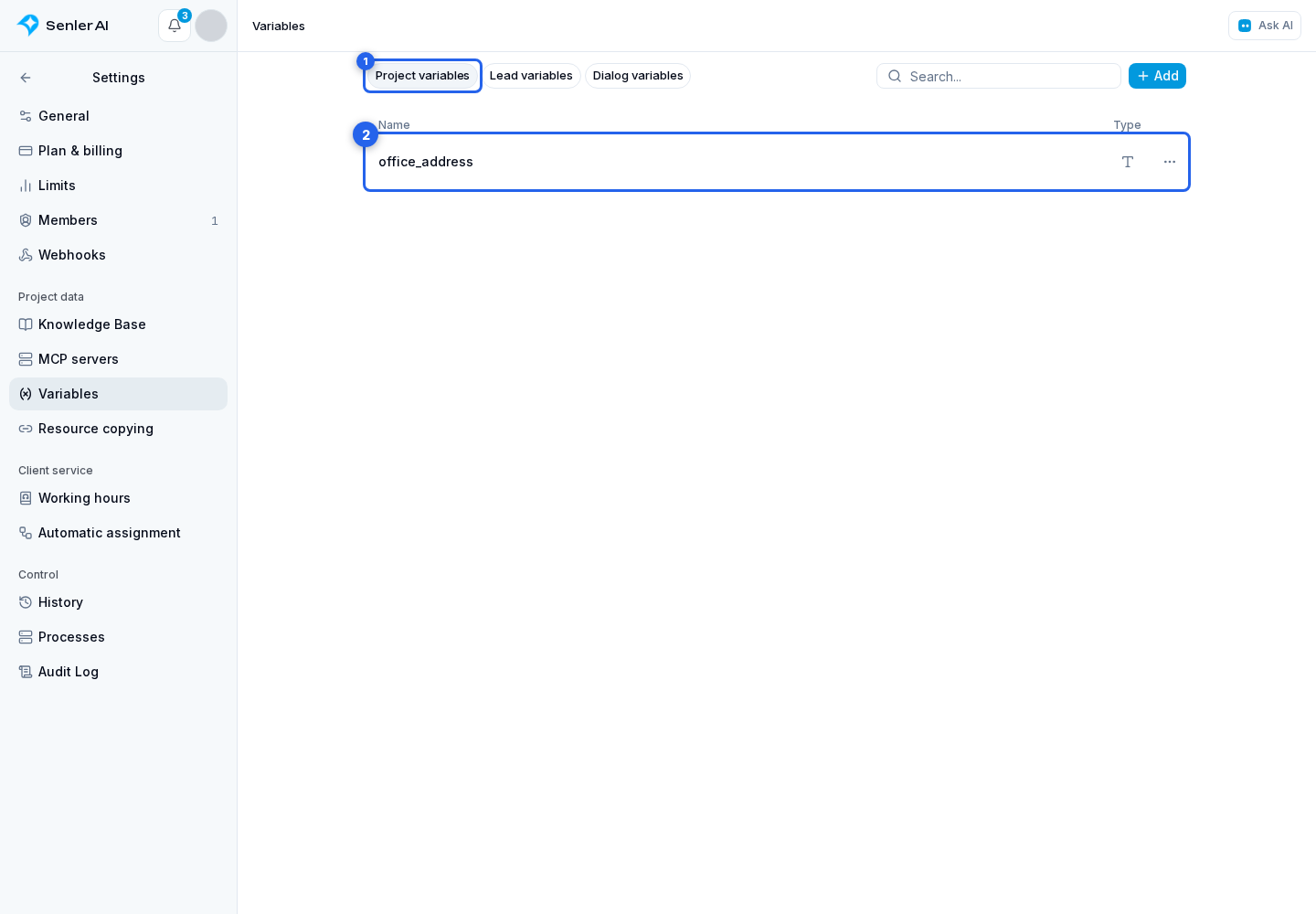Click the Resource copying link icon
The width and height of the screenshot is (1316, 914).
click(26, 429)
